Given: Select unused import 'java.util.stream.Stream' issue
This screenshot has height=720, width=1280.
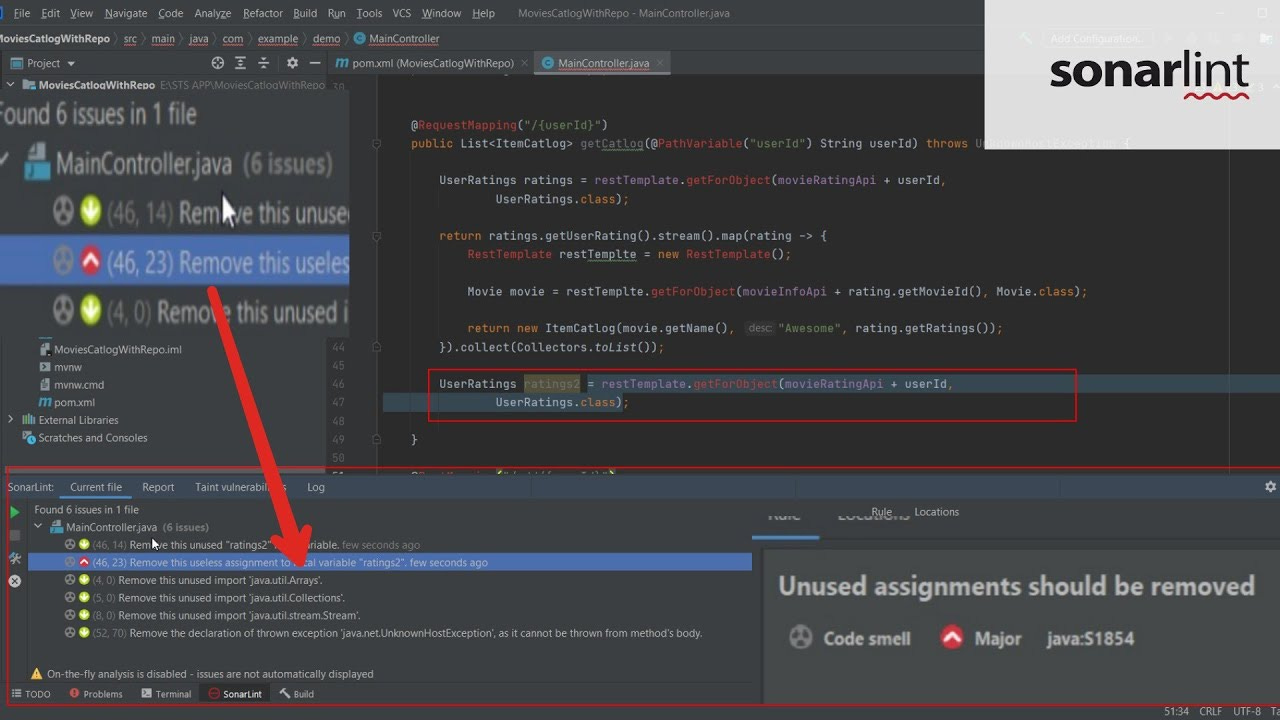Looking at the screenshot, I should (390, 615).
